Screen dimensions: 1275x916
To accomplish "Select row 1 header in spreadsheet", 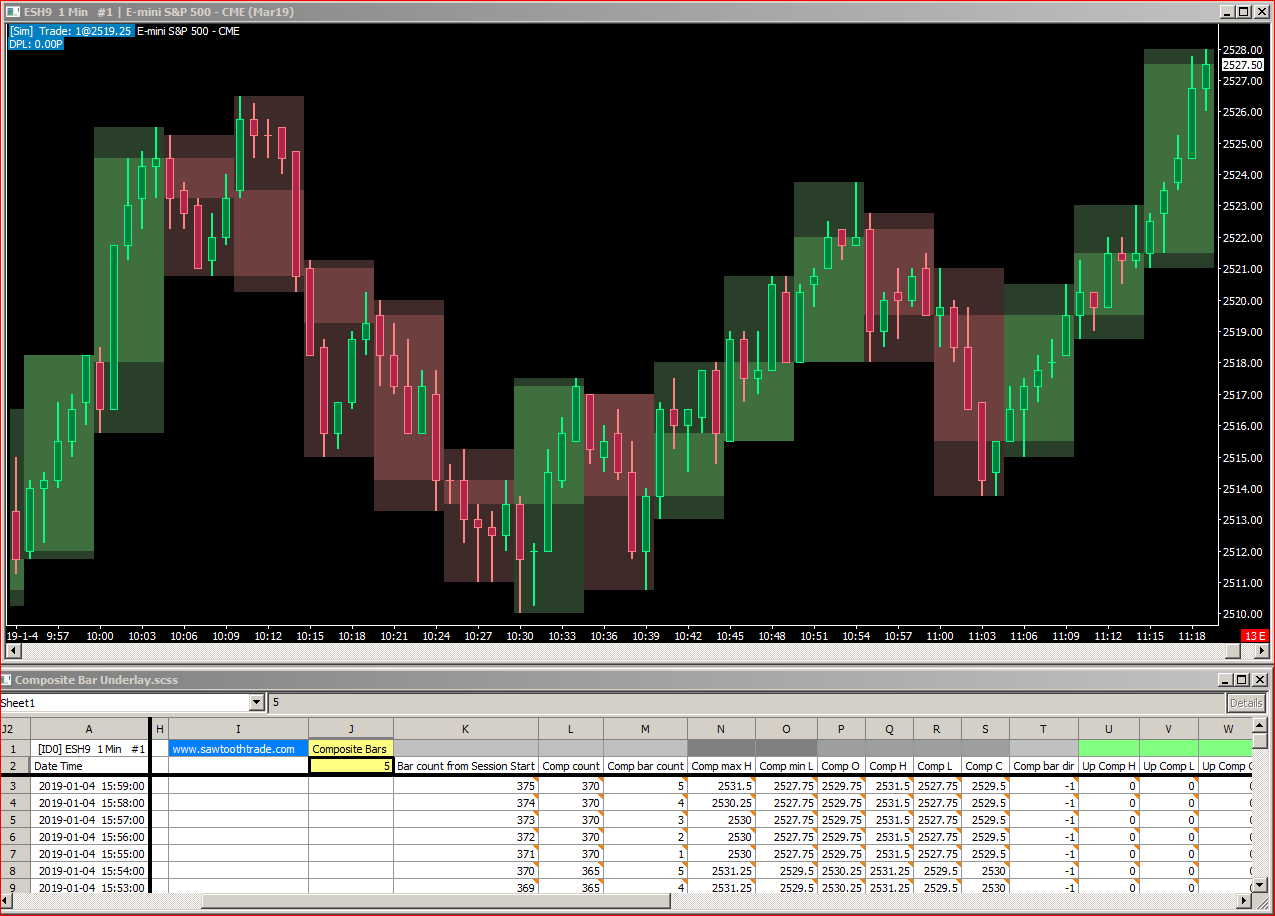I will 15,748.
